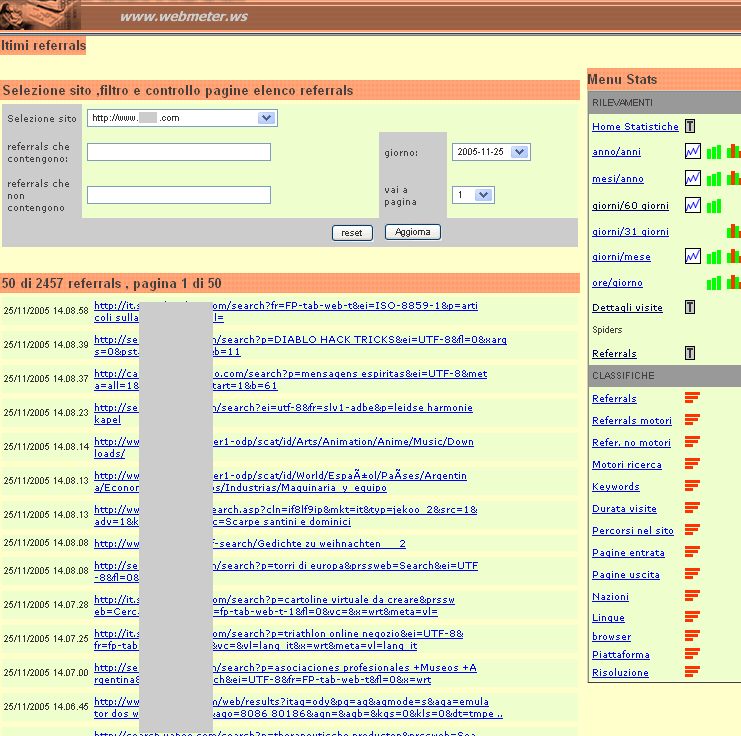Focus the 'referrals che non contengono' field
This screenshot has width=741, height=736.
click(x=179, y=195)
